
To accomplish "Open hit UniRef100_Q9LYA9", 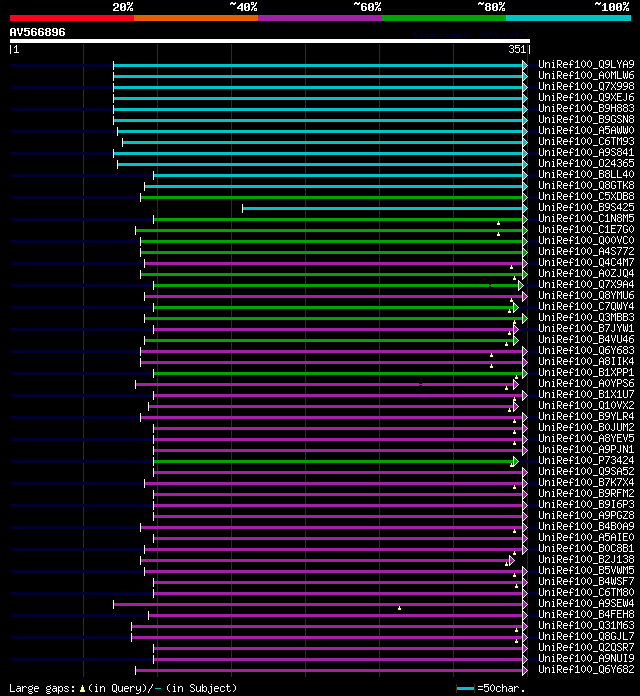I will [586, 64].
